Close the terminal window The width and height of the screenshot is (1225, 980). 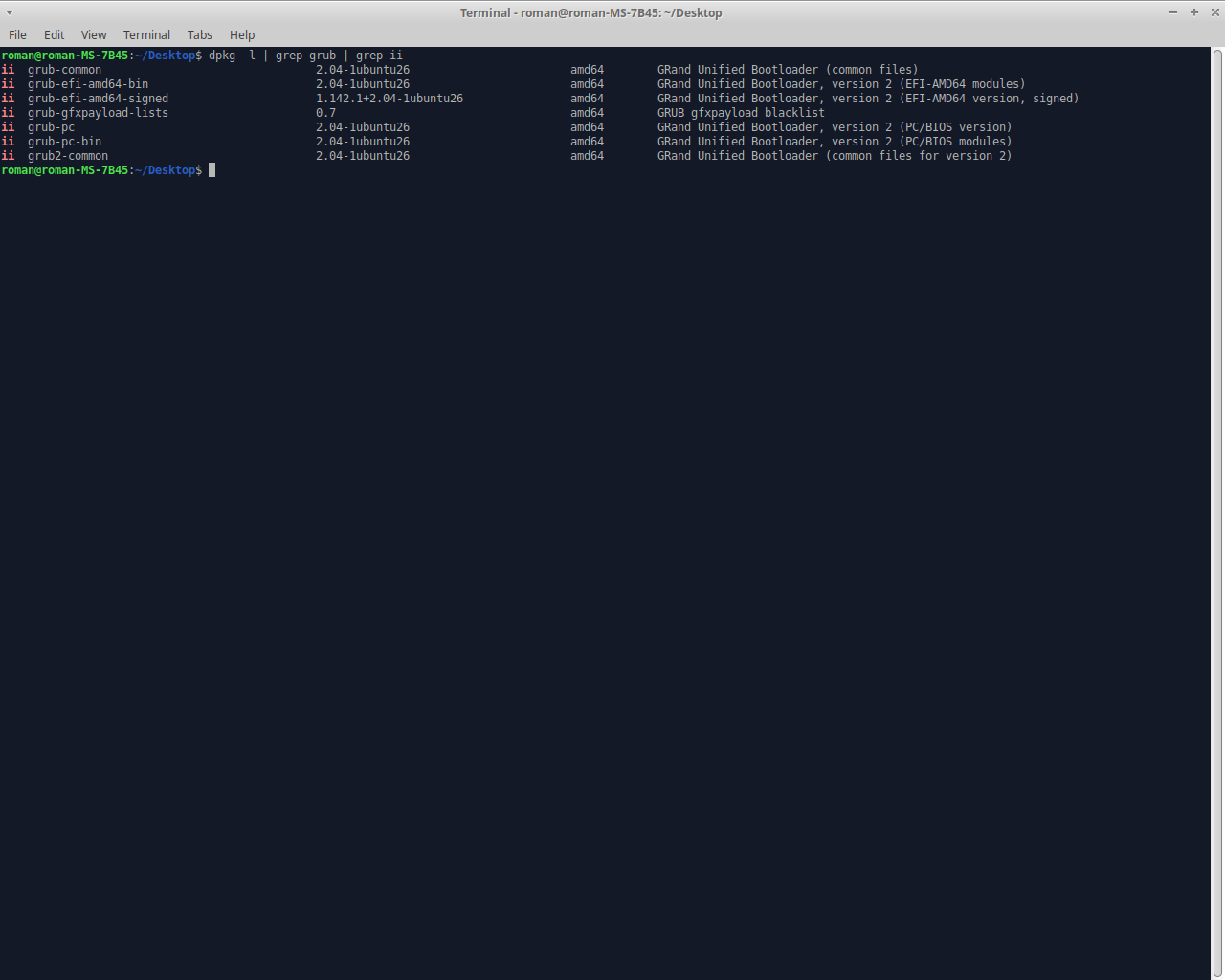tap(1214, 12)
